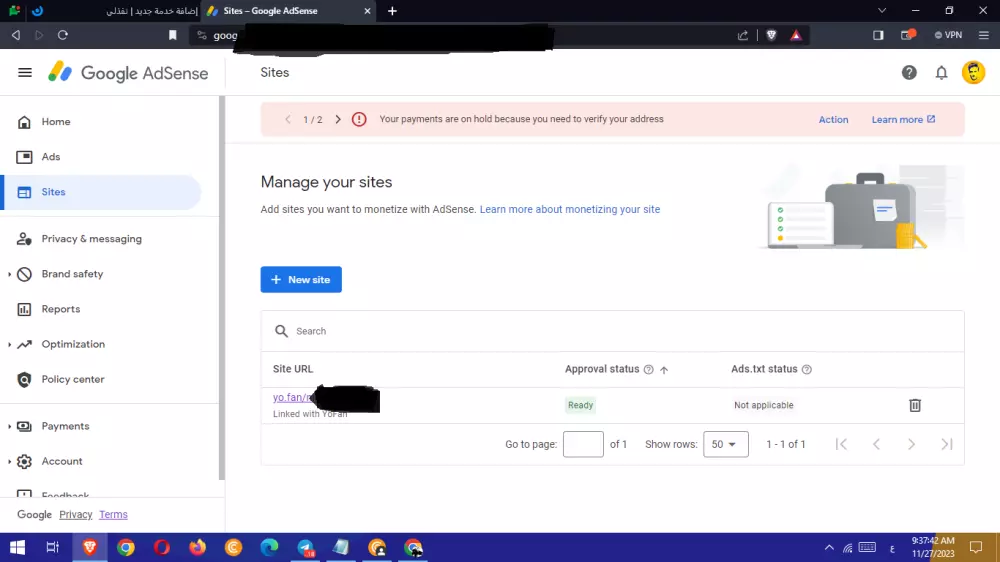The width and height of the screenshot is (1000, 562).
Task: Open the Approval status help icon
Action: (649, 369)
